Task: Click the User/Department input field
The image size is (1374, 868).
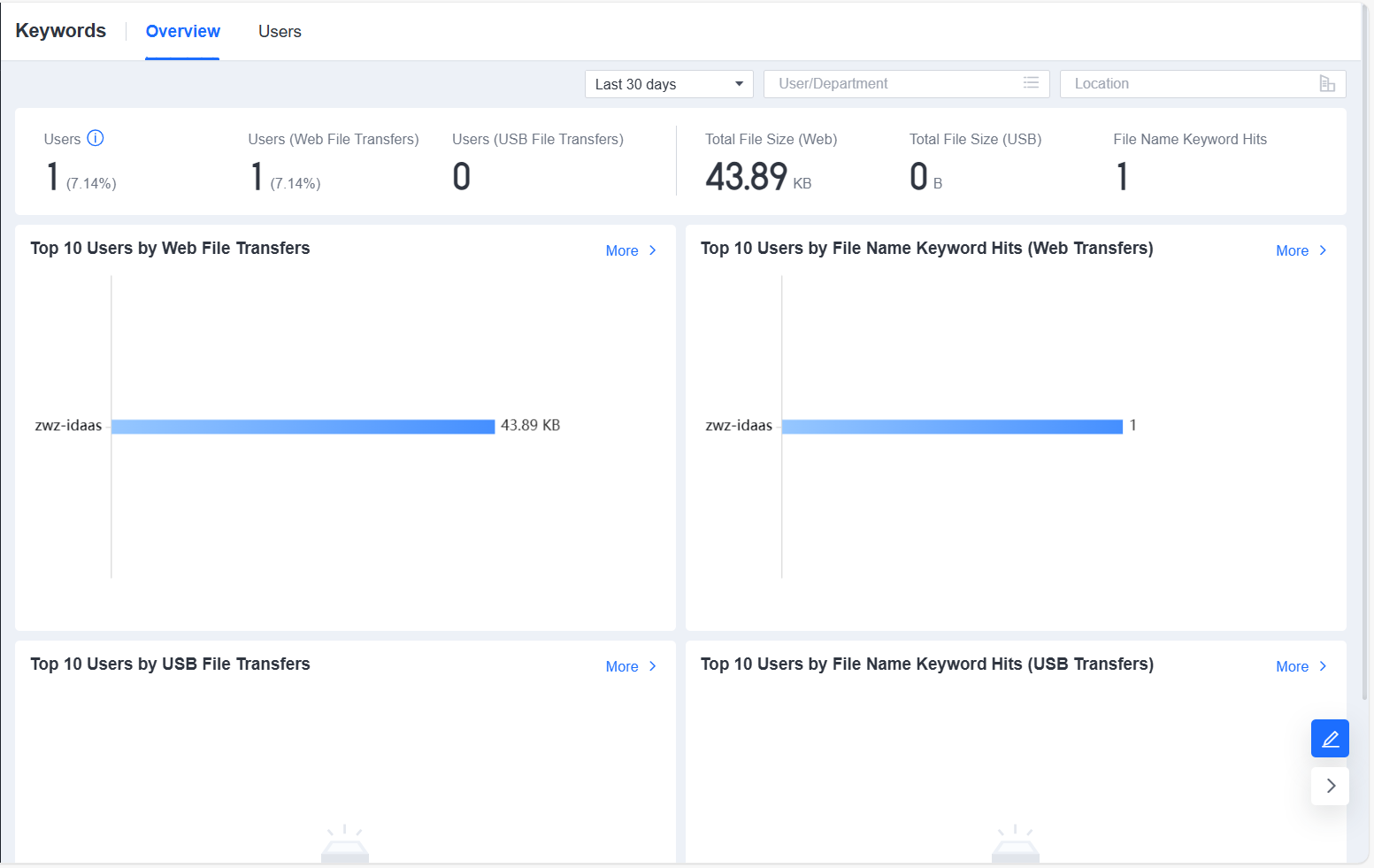Action: pyautogui.click(x=906, y=84)
